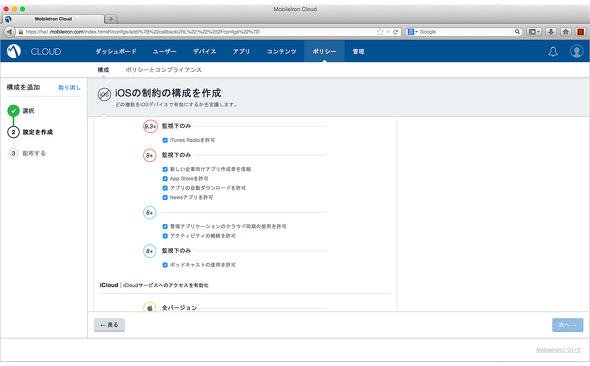
Task: Open the URL history dropdown arrow in the address bar
Action: (388, 32)
